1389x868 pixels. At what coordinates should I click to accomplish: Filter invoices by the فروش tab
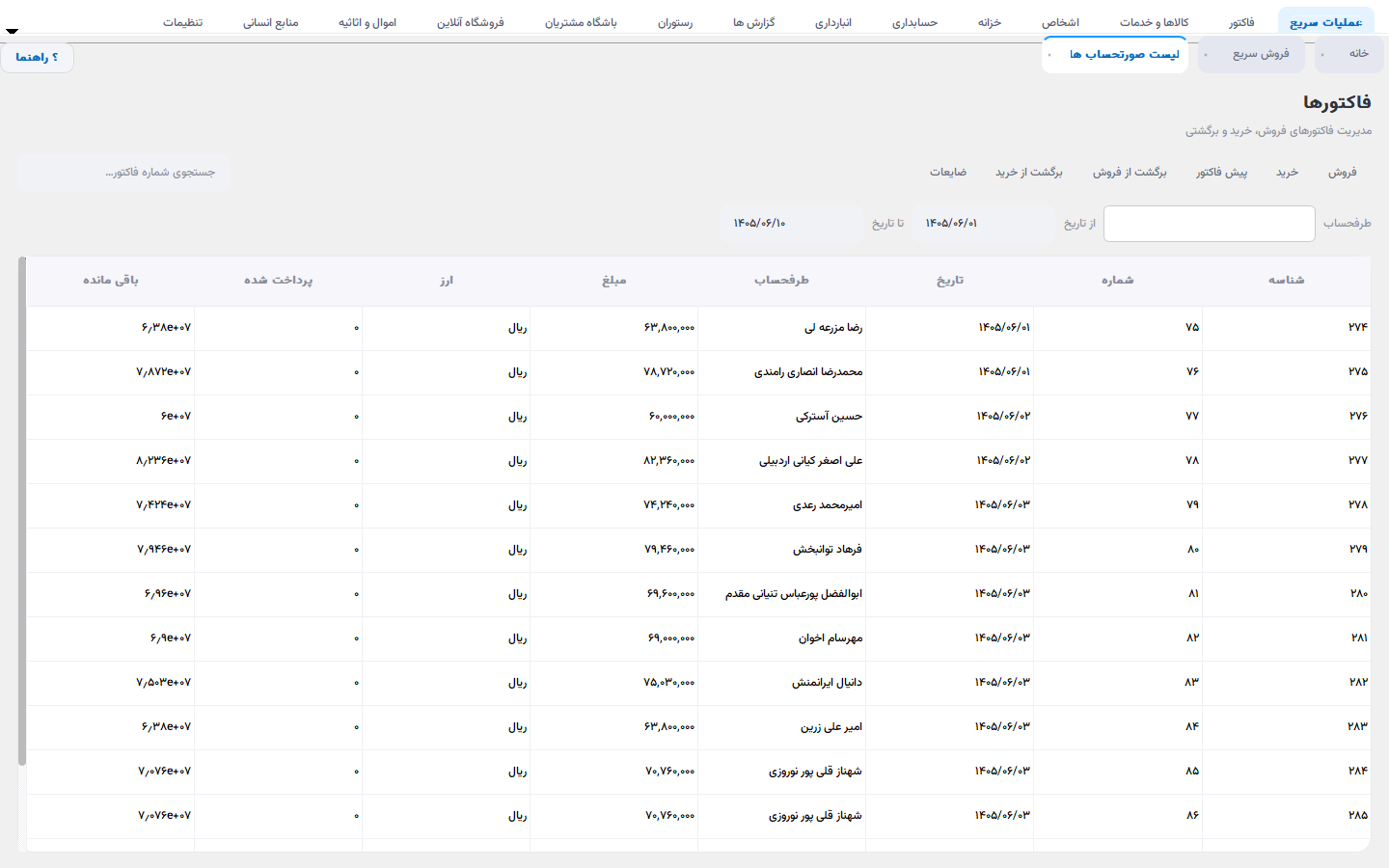point(1342,173)
